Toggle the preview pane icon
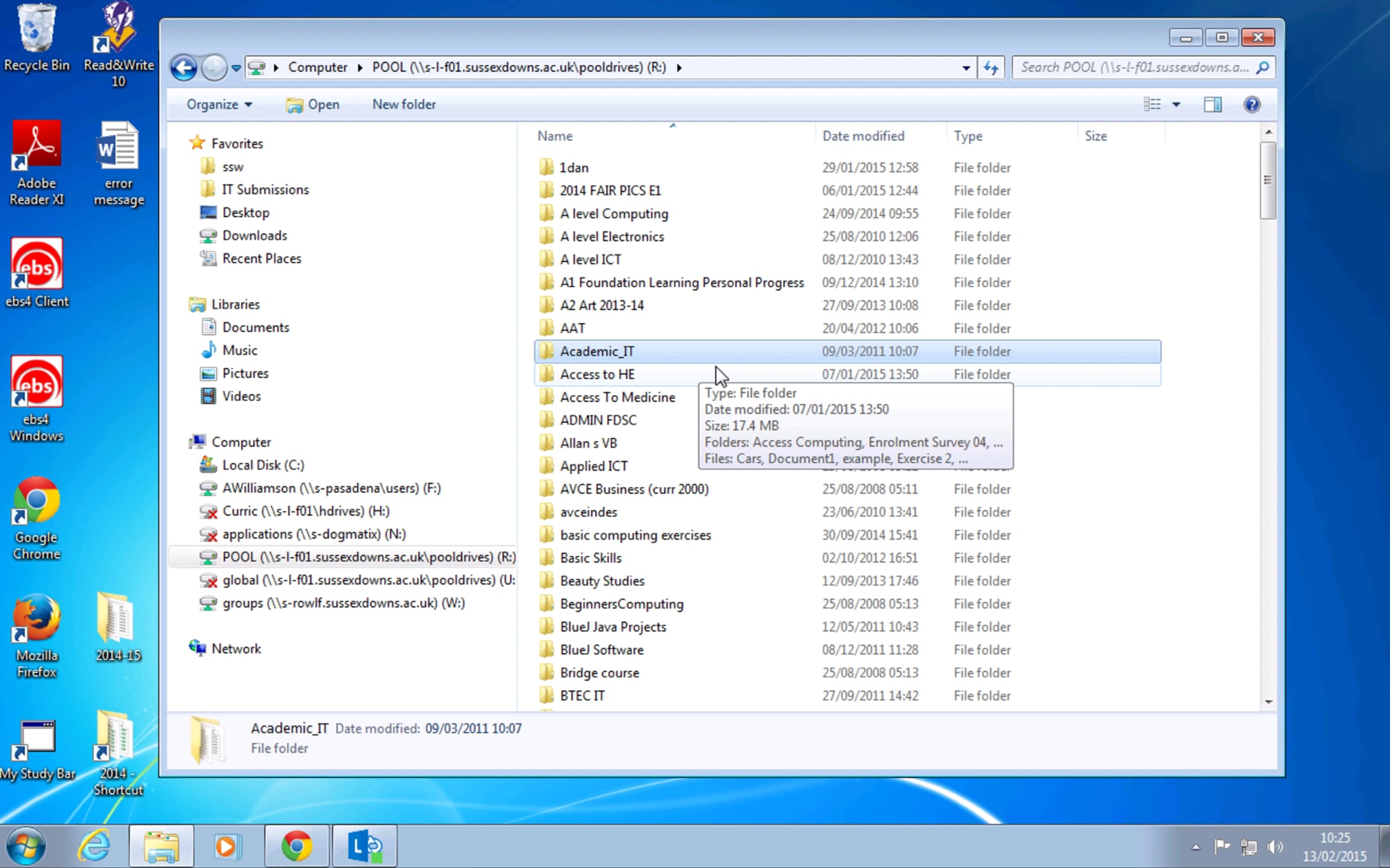Viewport: 1390px width, 868px height. click(x=1212, y=104)
